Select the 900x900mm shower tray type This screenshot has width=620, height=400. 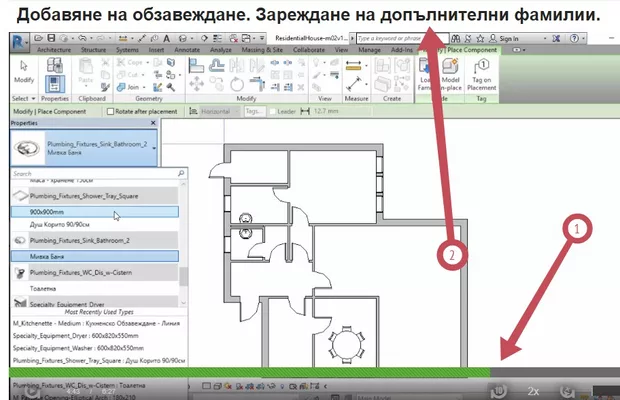[x=95, y=212]
